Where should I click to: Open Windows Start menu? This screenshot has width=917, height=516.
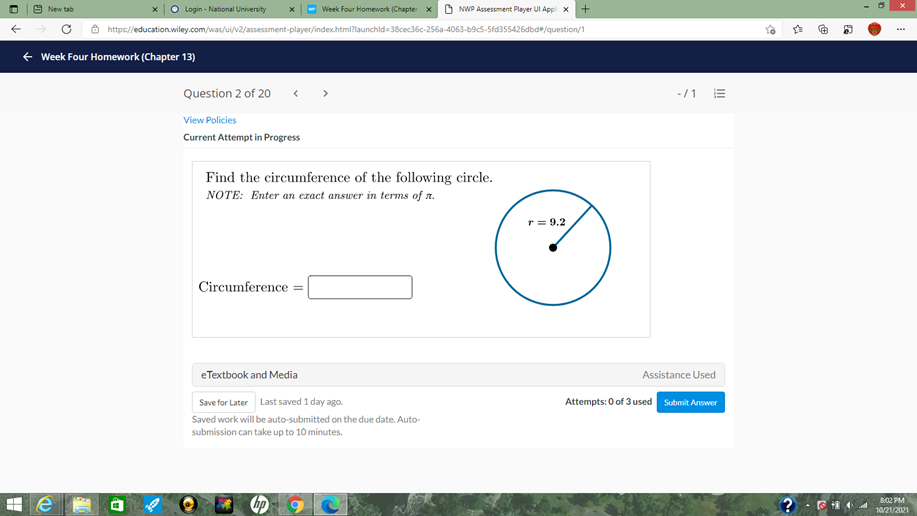tap(13, 504)
